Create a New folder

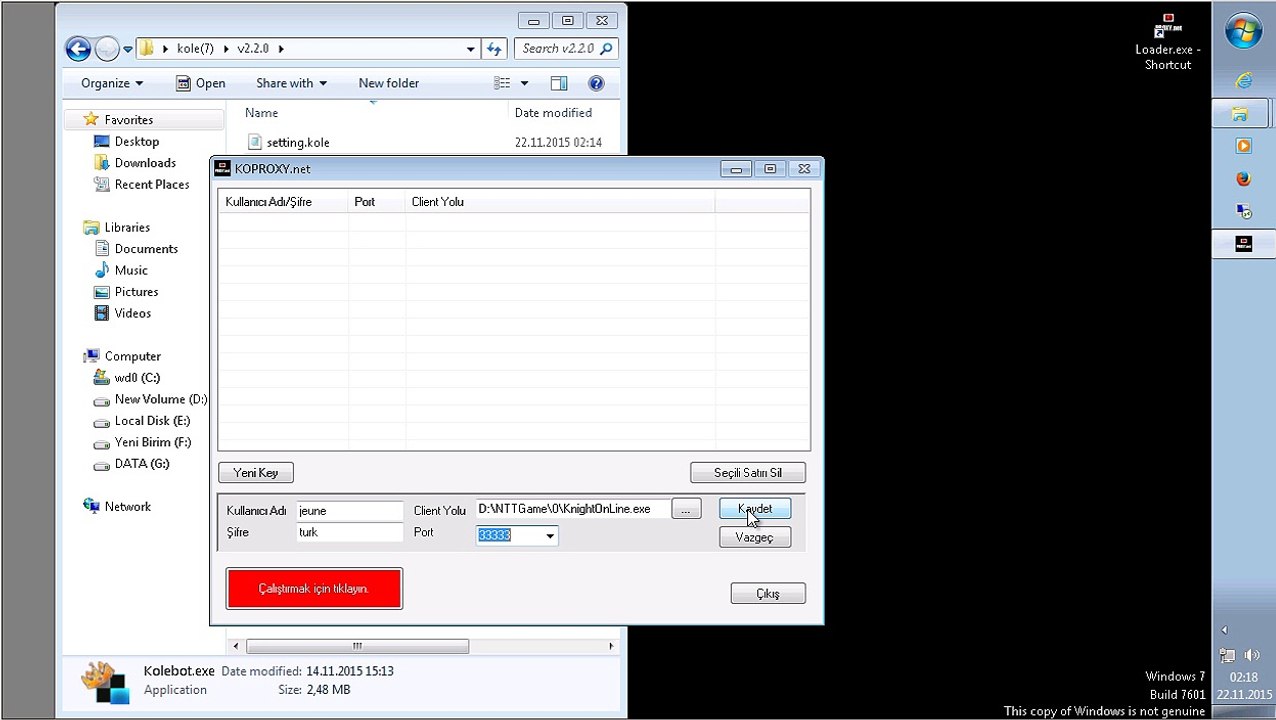389,83
